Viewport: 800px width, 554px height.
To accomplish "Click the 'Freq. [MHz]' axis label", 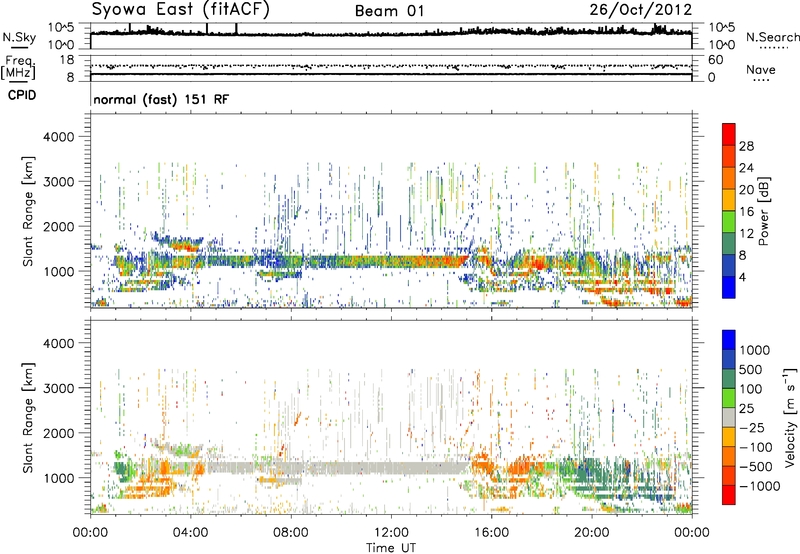I will click(x=18, y=67).
